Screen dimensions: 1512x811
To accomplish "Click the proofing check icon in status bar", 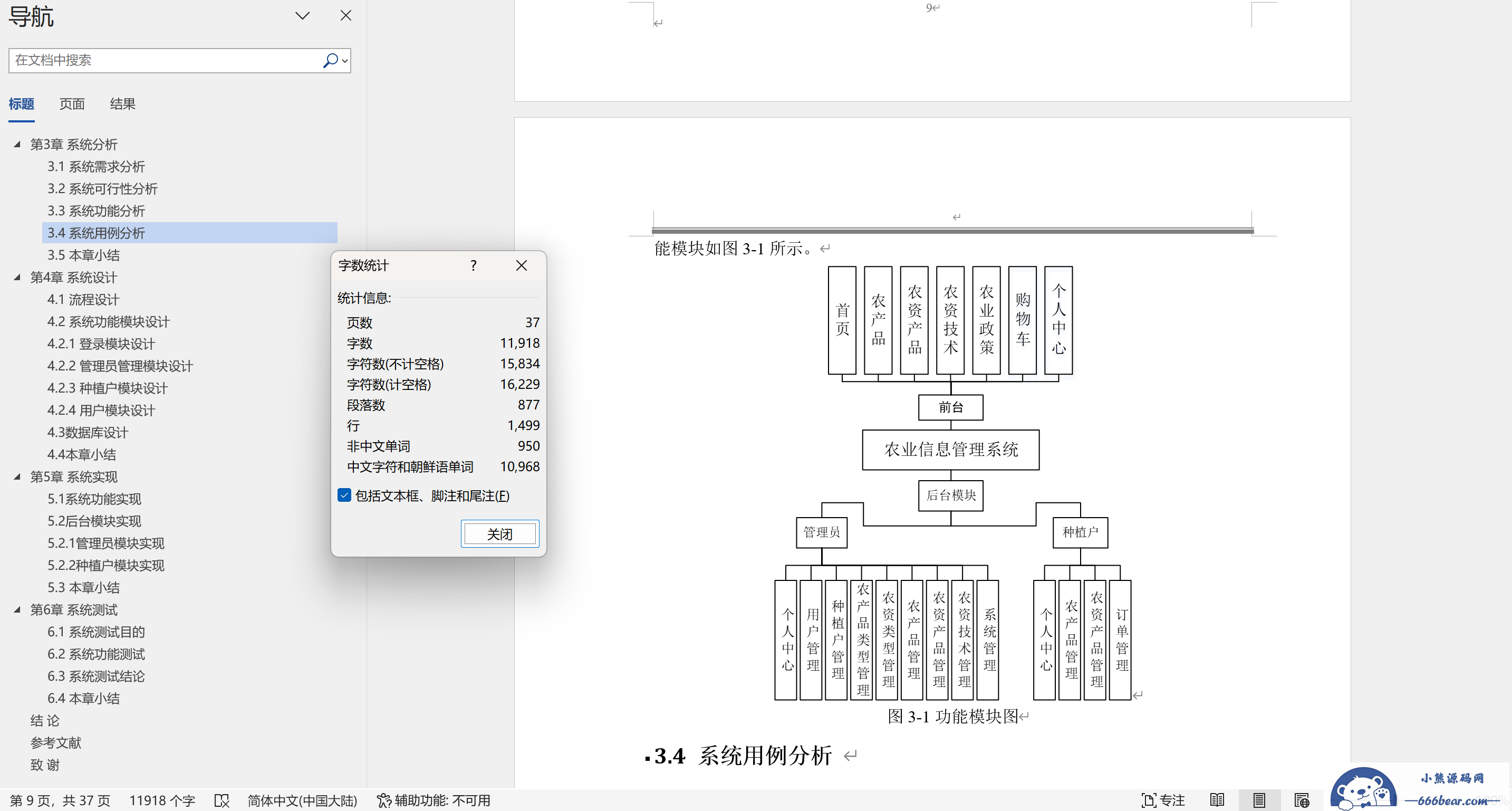I will pyautogui.click(x=222, y=800).
